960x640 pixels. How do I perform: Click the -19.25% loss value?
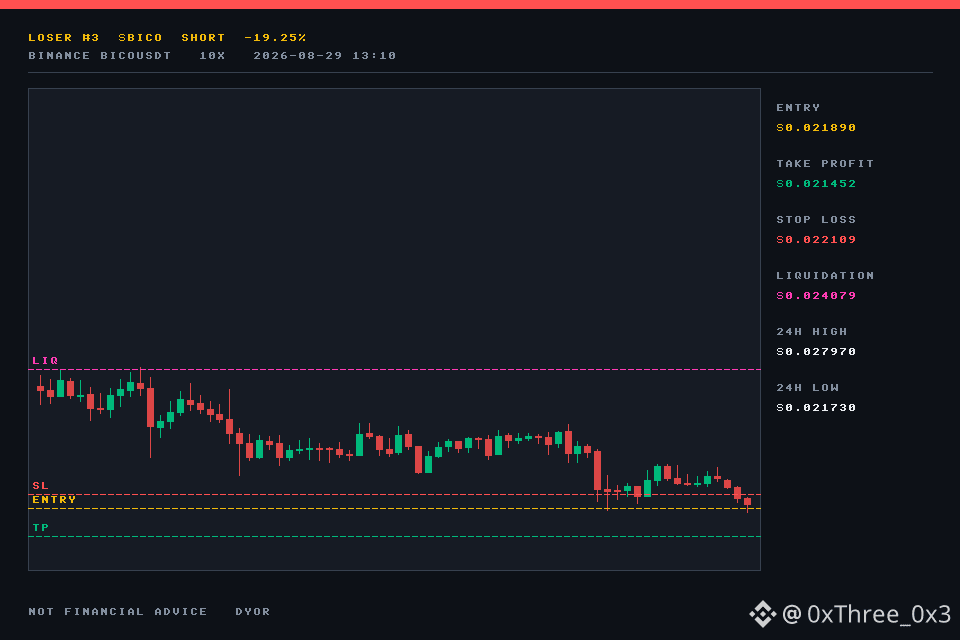[275, 37]
